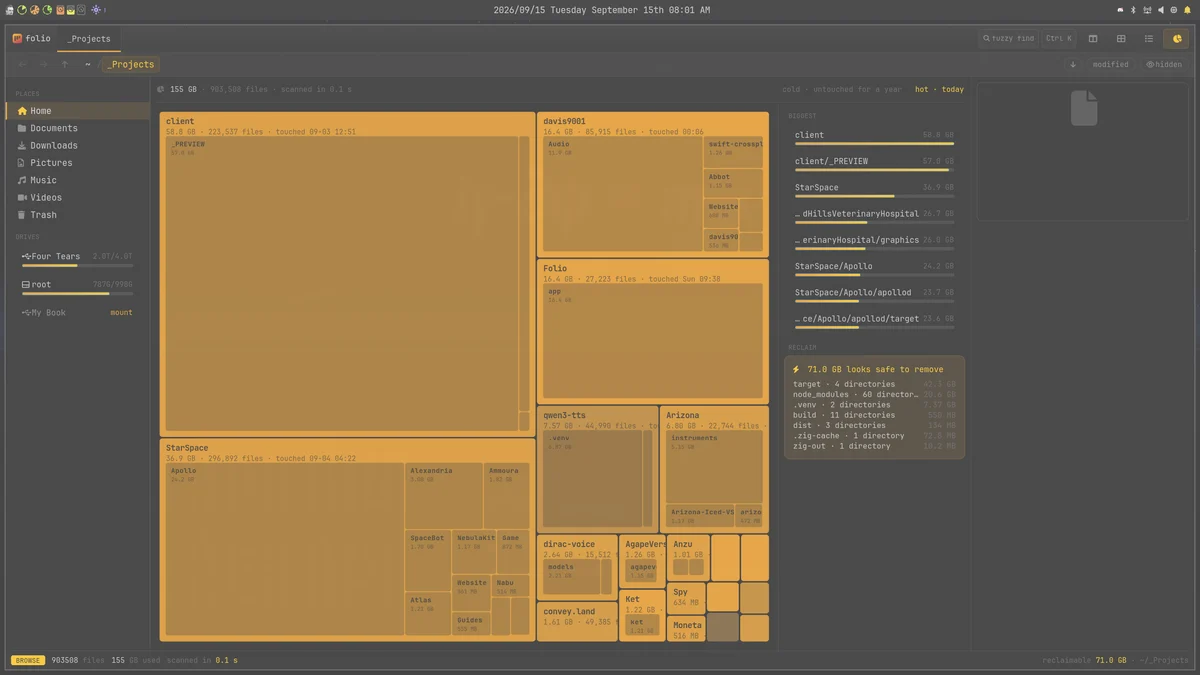
Task: Click the home tilde breadcrumb
Action: (x=88, y=64)
